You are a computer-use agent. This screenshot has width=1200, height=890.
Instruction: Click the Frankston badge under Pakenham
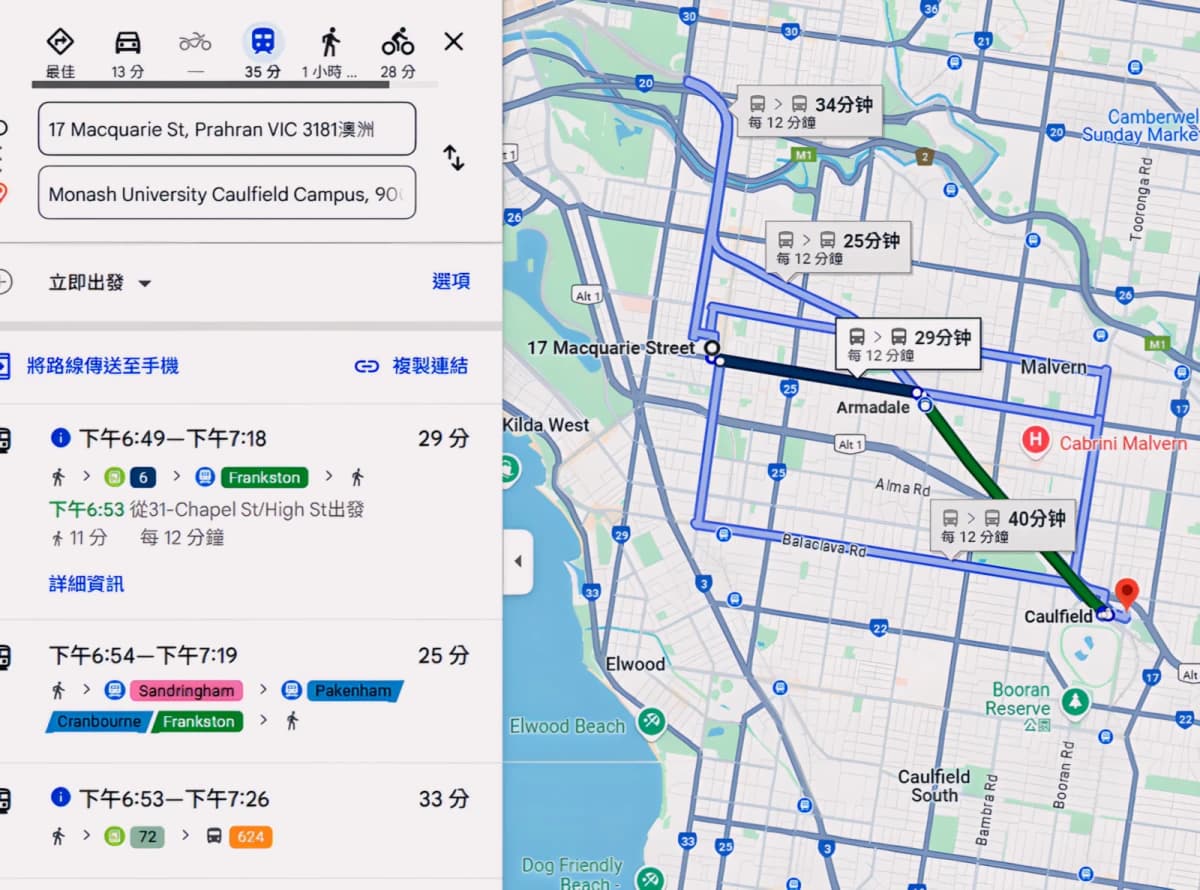click(x=198, y=721)
